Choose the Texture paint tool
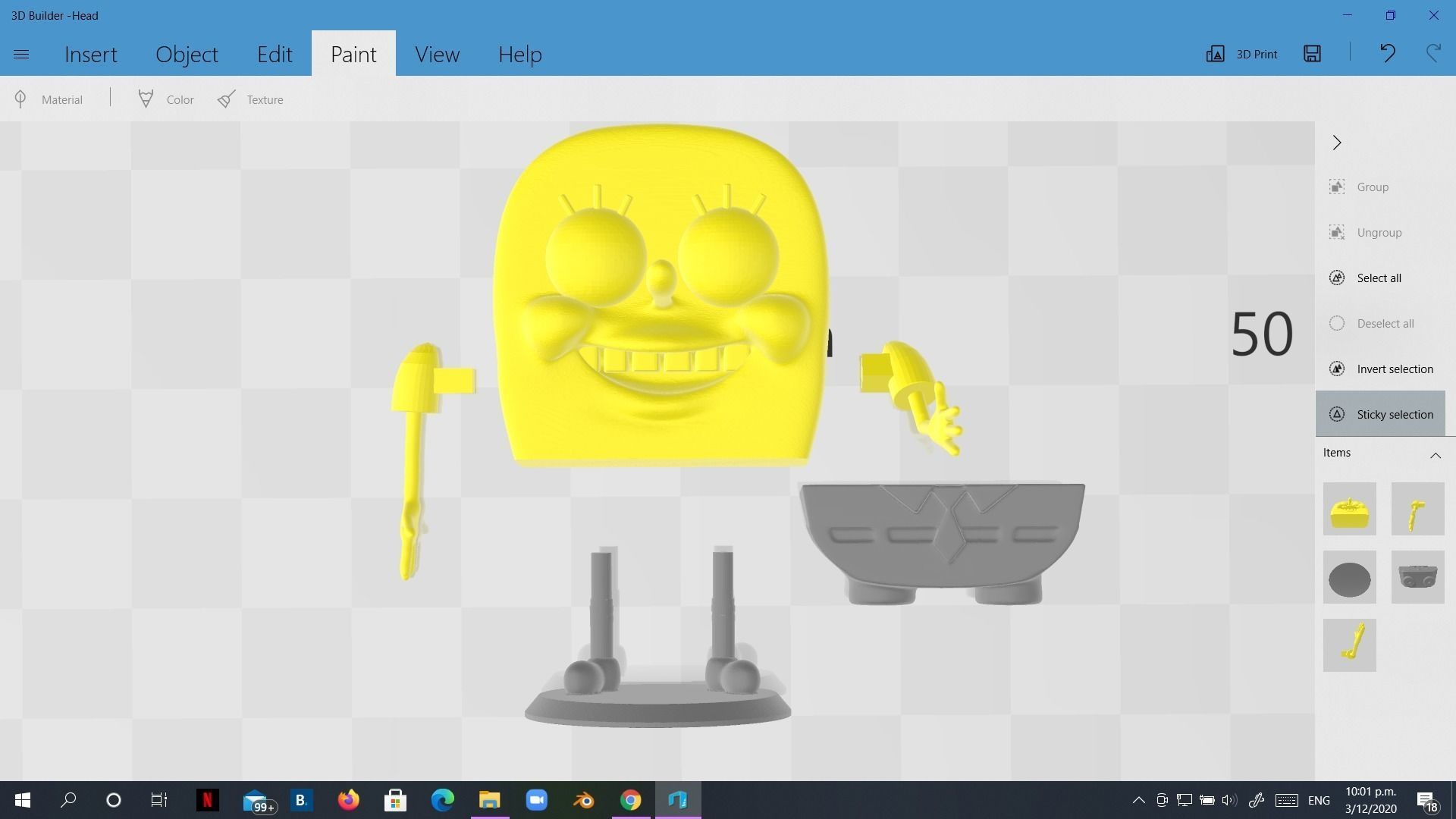Viewport: 1456px width, 819px height. pyautogui.click(x=250, y=99)
